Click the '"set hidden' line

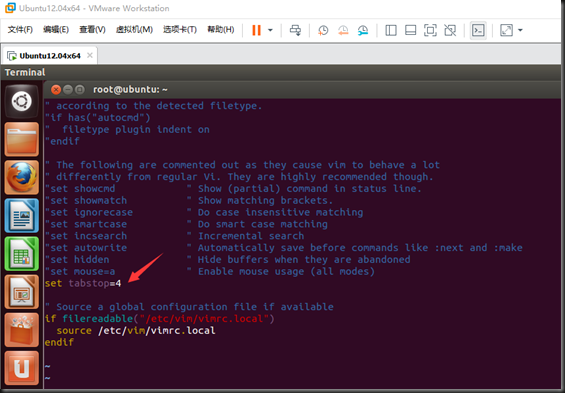(x=228, y=259)
